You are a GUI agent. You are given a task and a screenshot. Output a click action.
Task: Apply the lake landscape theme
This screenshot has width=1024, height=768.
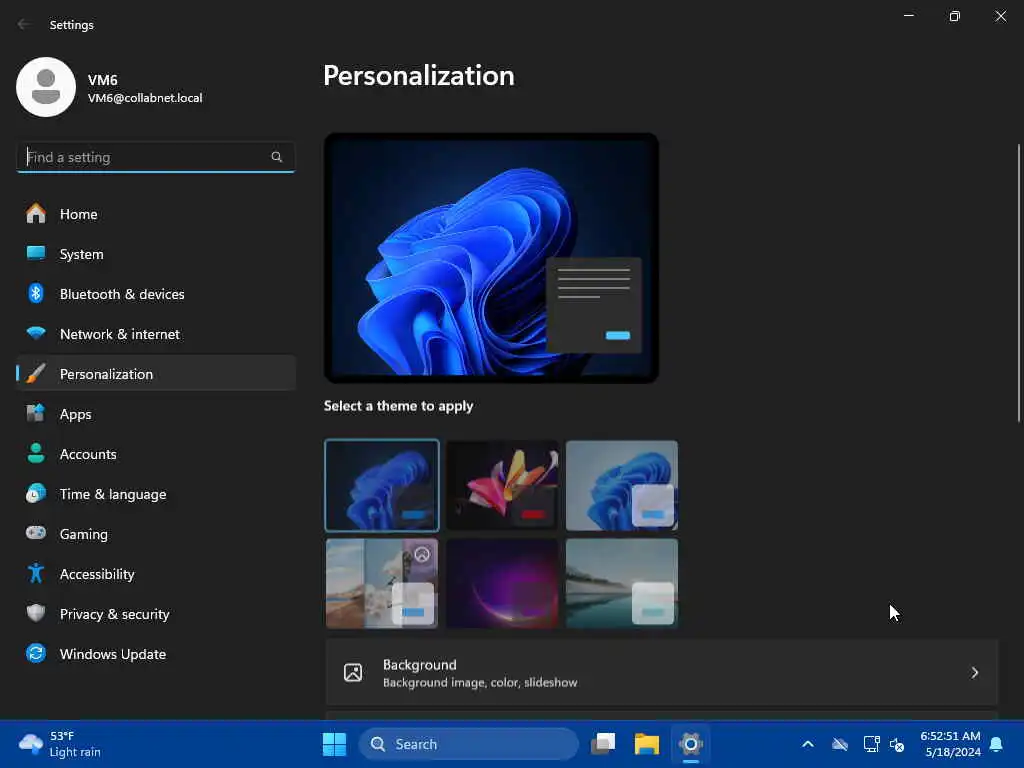(x=622, y=583)
